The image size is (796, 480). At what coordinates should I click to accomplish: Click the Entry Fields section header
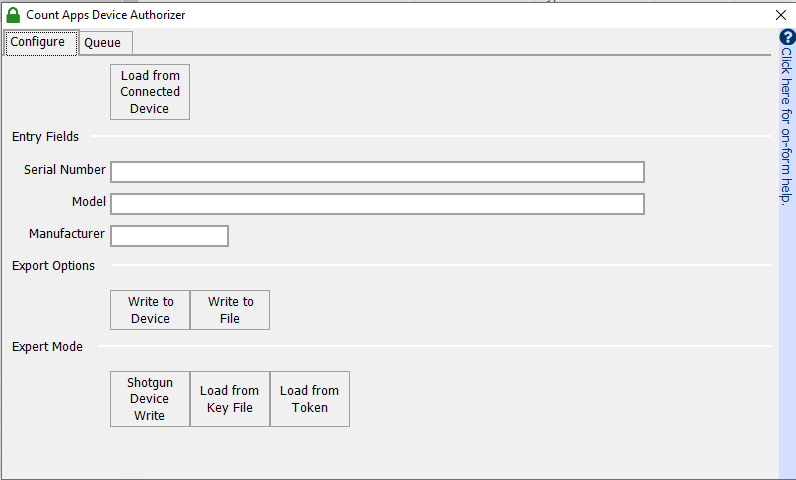45,137
